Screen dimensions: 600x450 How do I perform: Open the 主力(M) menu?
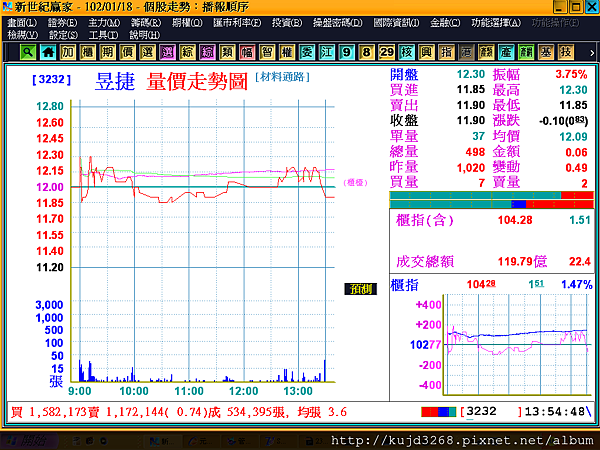(x=104, y=23)
